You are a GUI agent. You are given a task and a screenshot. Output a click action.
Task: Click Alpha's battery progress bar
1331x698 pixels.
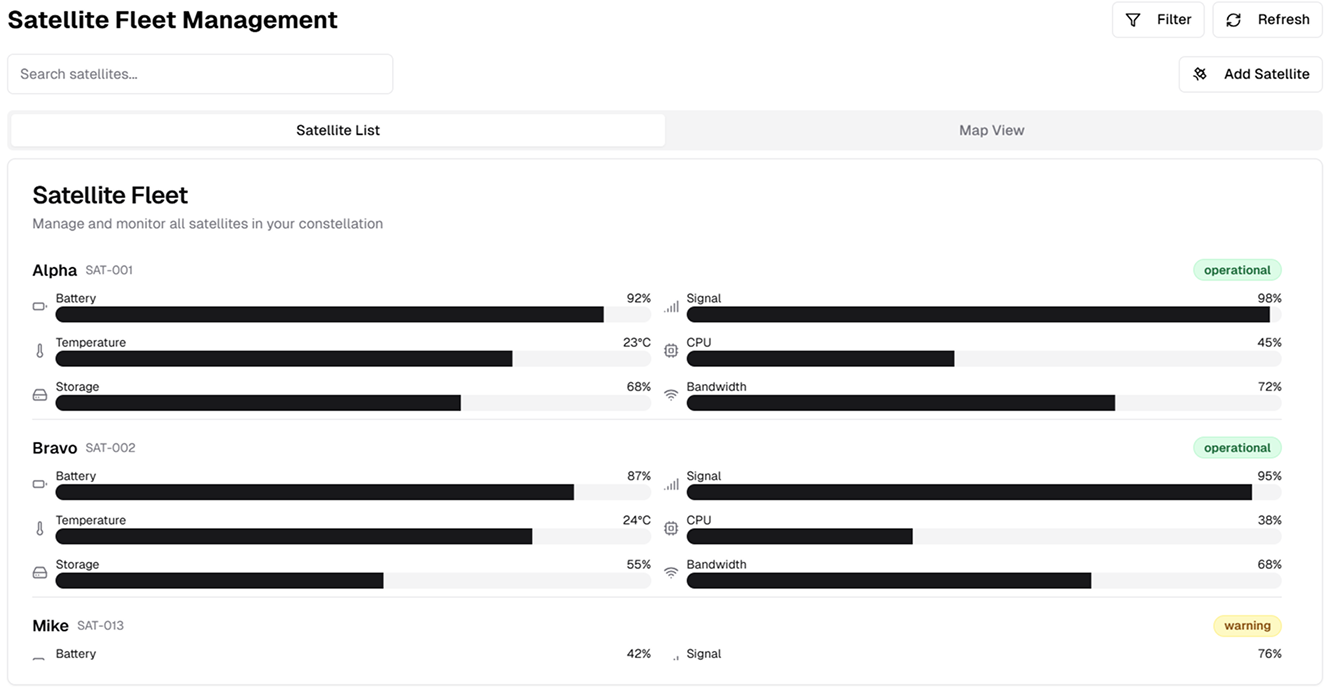click(353, 315)
